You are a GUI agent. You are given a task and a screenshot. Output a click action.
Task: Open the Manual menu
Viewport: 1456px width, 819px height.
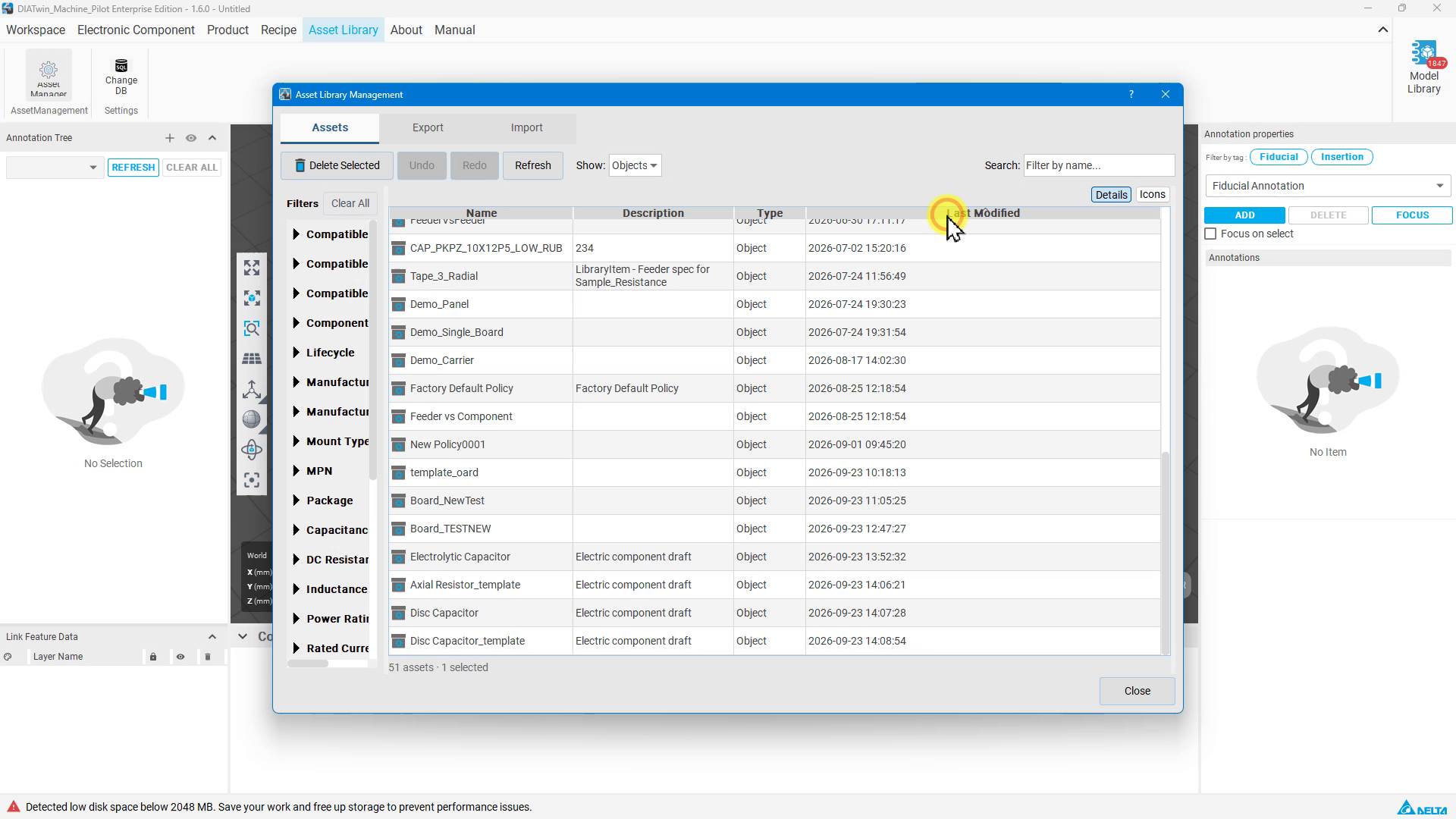click(x=455, y=30)
